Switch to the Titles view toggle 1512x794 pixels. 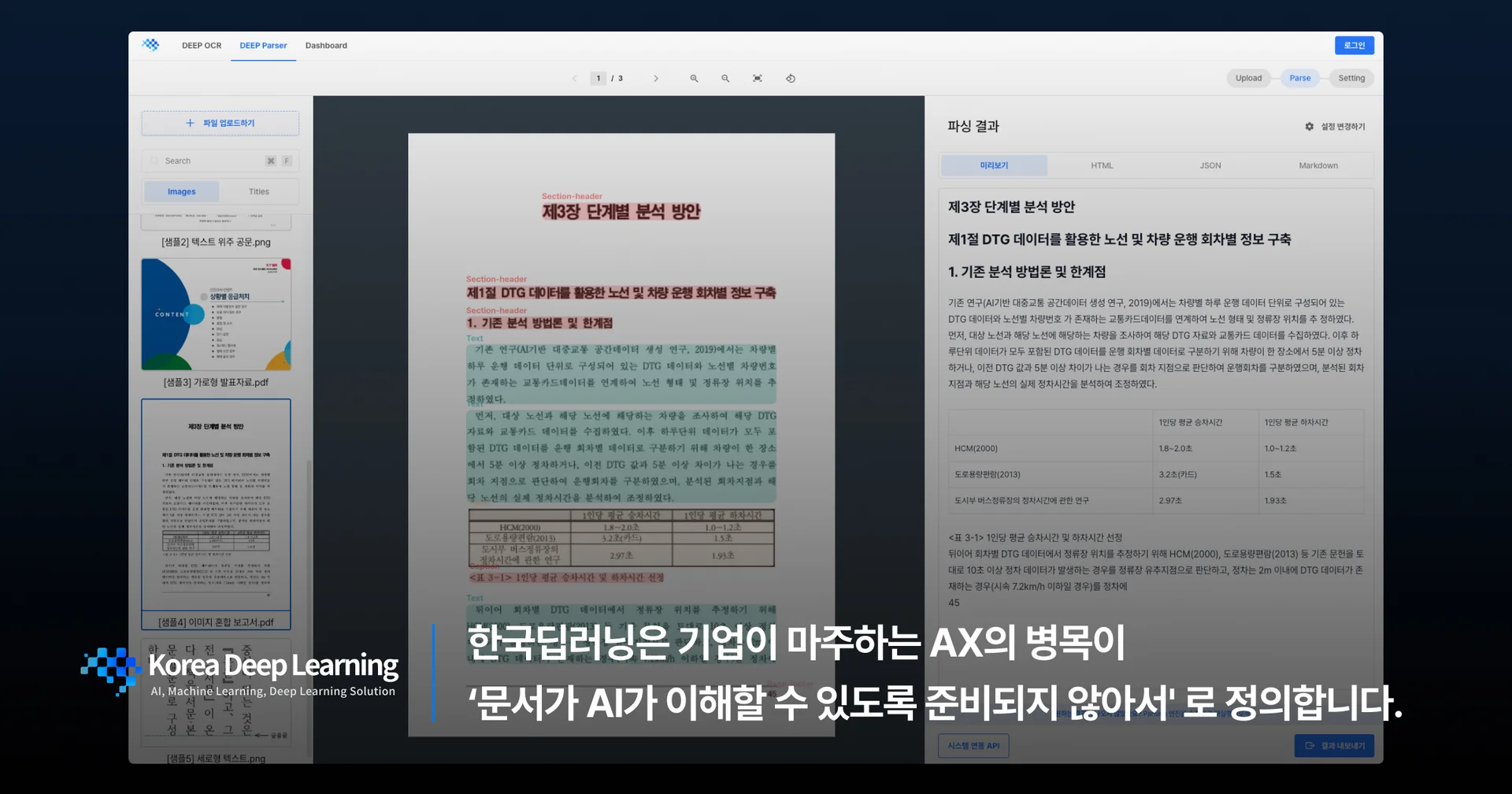click(x=258, y=191)
